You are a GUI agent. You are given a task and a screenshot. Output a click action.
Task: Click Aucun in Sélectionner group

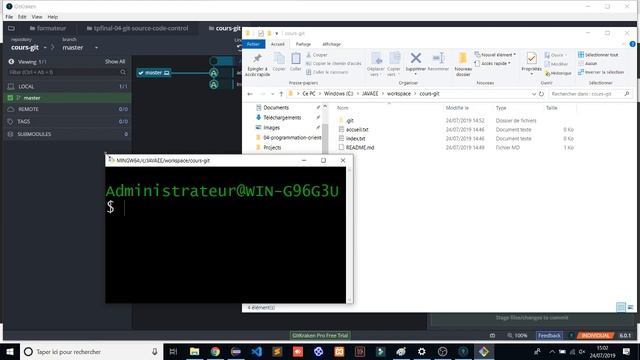pos(587,64)
